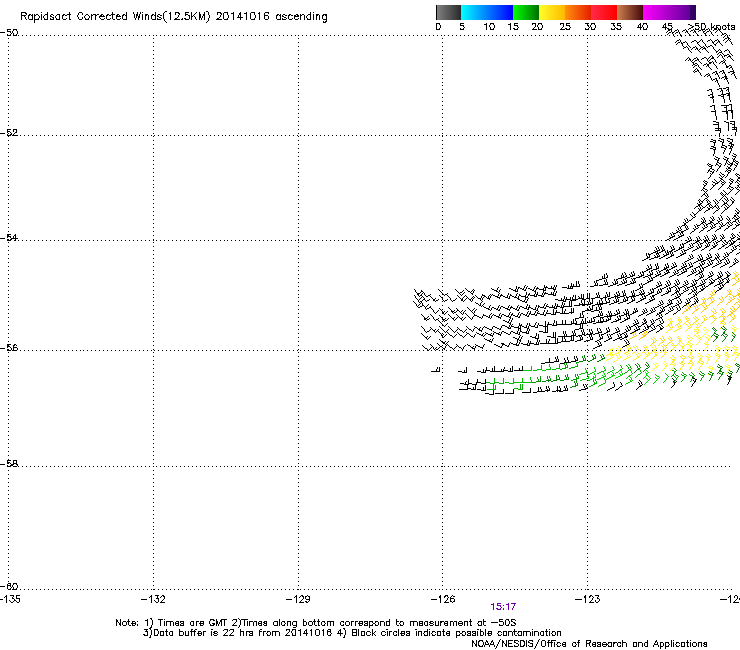Viewport: 740px width, 650px height.
Task: Click the '-52' latitude axis label
Action: [9, 133]
